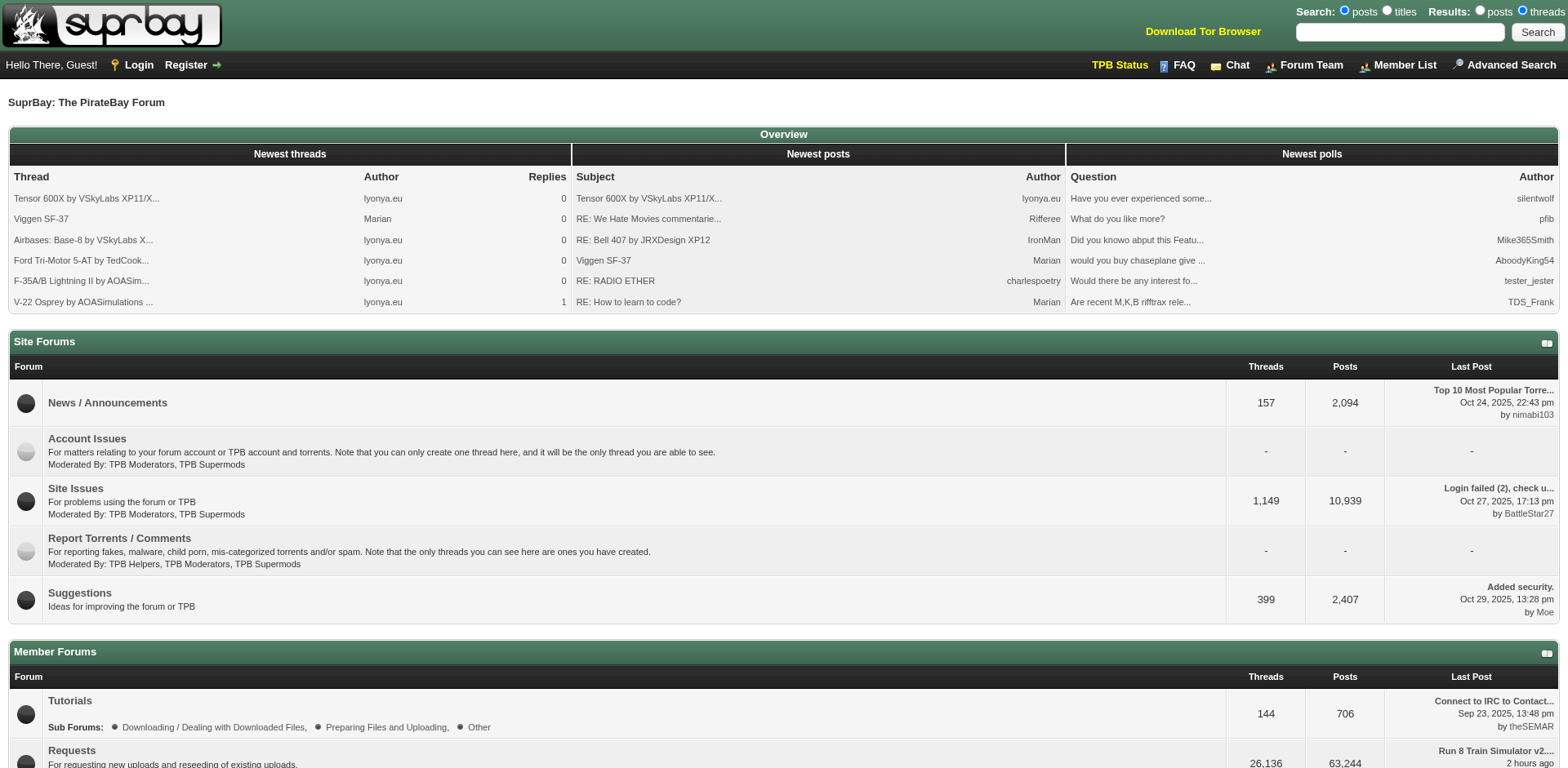Collapse the Site Forums category
The image size is (1568, 768).
coord(1547,344)
